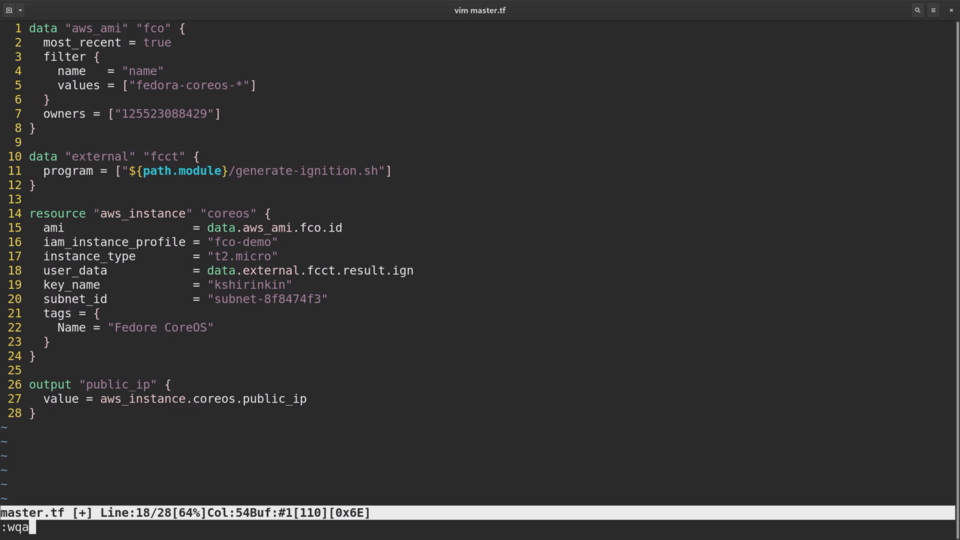
Task: Click 'subnet_id' on line 20
Action: [x=75, y=299]
